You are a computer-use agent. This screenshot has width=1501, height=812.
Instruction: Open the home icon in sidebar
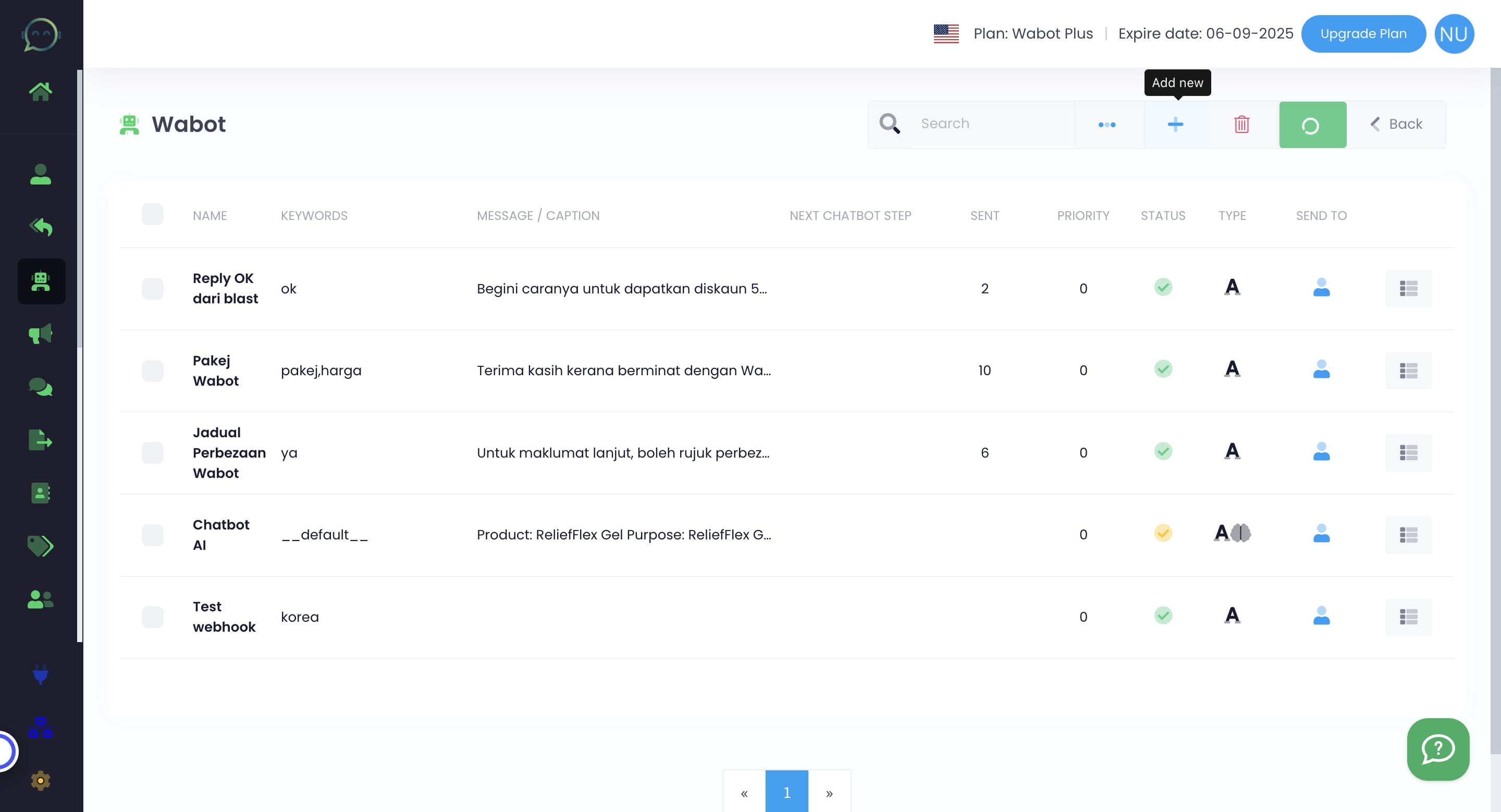[40, 91]
